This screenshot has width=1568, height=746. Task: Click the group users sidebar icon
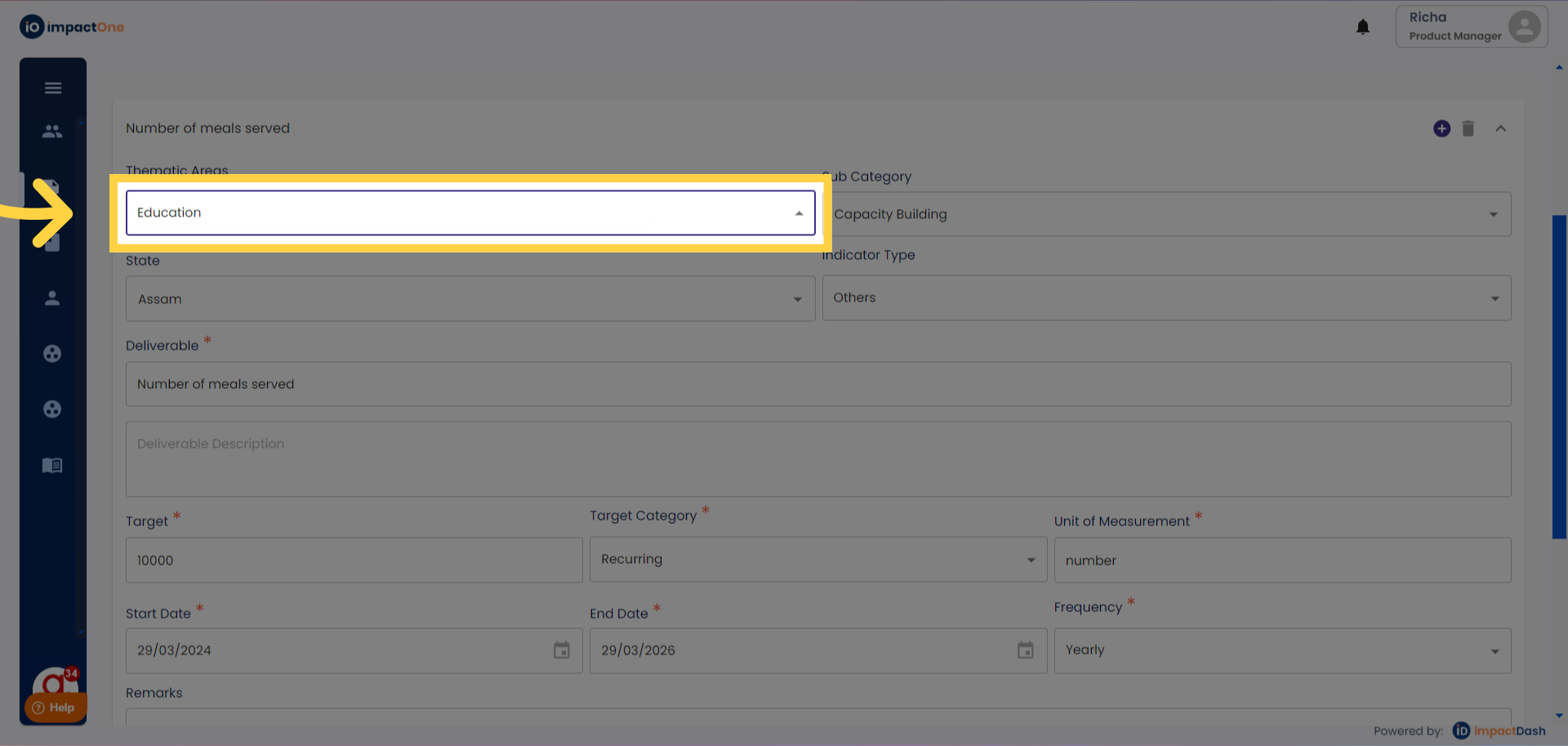[52, 131]
